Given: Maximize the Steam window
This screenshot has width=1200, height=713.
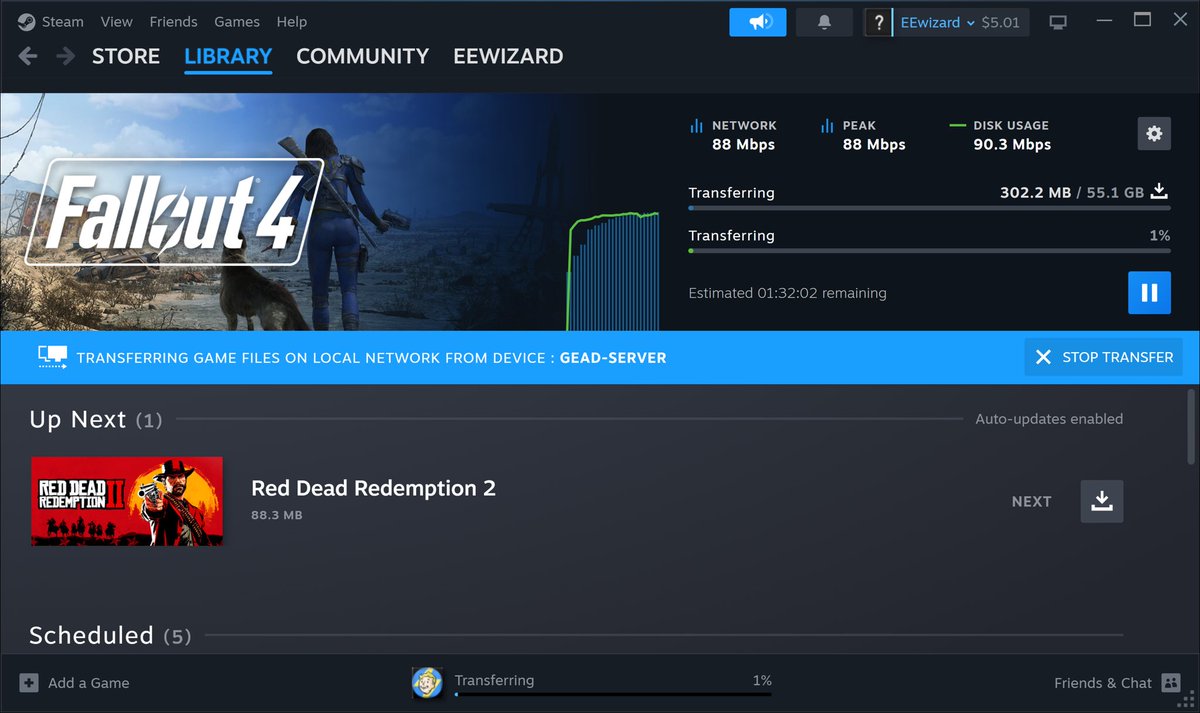Looking at the screenshot, I should click(1142, 21).
